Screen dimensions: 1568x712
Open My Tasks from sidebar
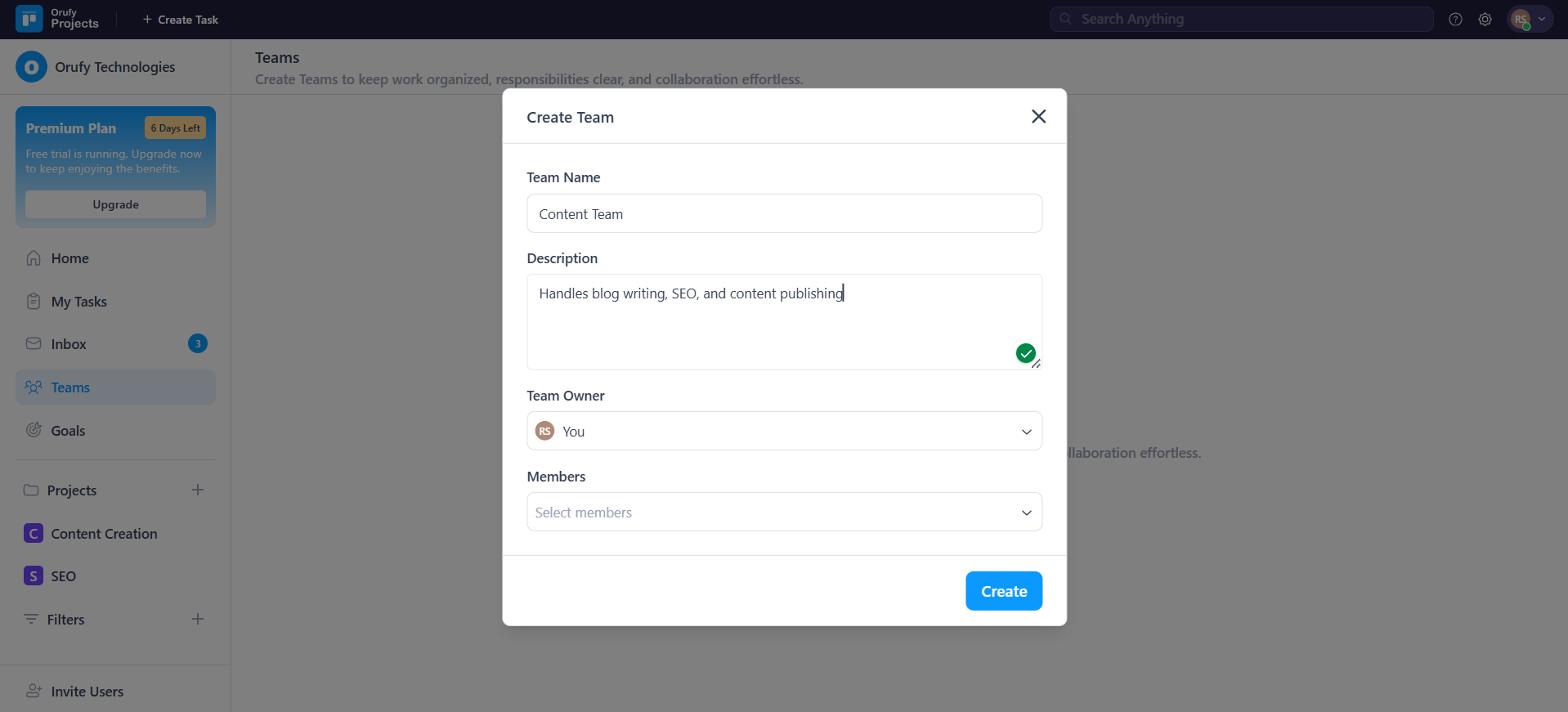pos(78,302)
